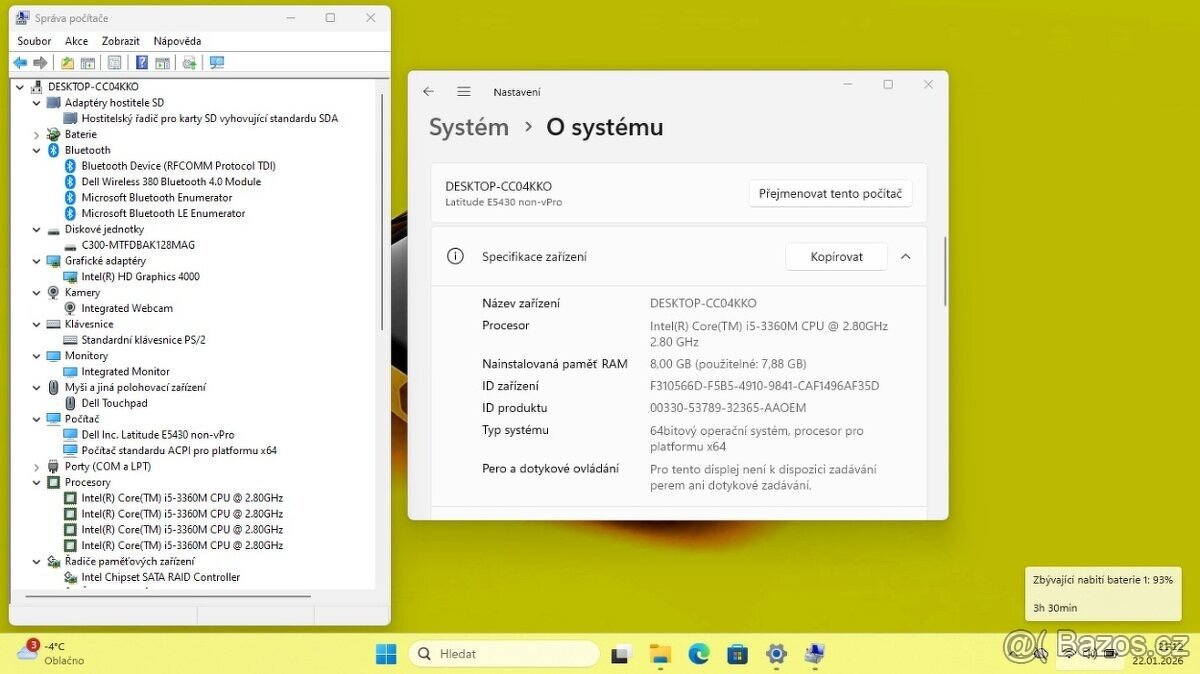Click the Scan for hardware changes icon
Screen dimensions: 1200x674
pyautogui.click(x=188, y=62)
